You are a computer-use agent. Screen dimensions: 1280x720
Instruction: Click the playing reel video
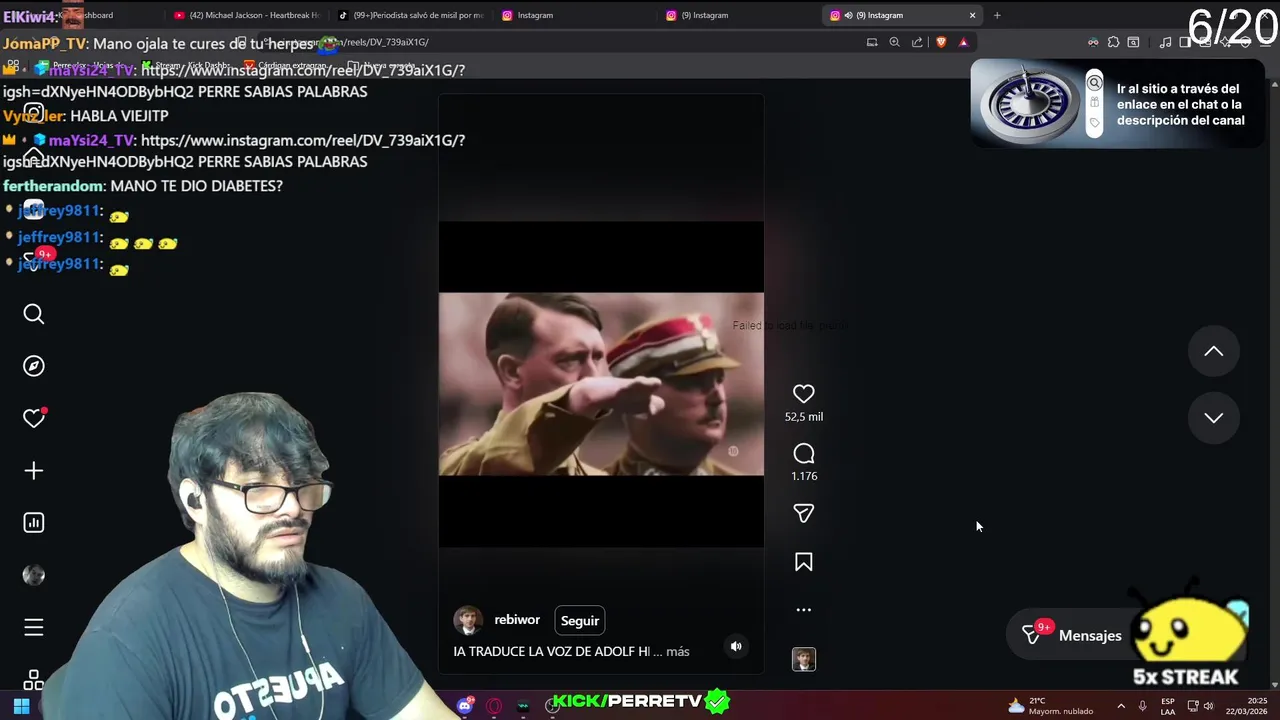(x=601, y=384)
